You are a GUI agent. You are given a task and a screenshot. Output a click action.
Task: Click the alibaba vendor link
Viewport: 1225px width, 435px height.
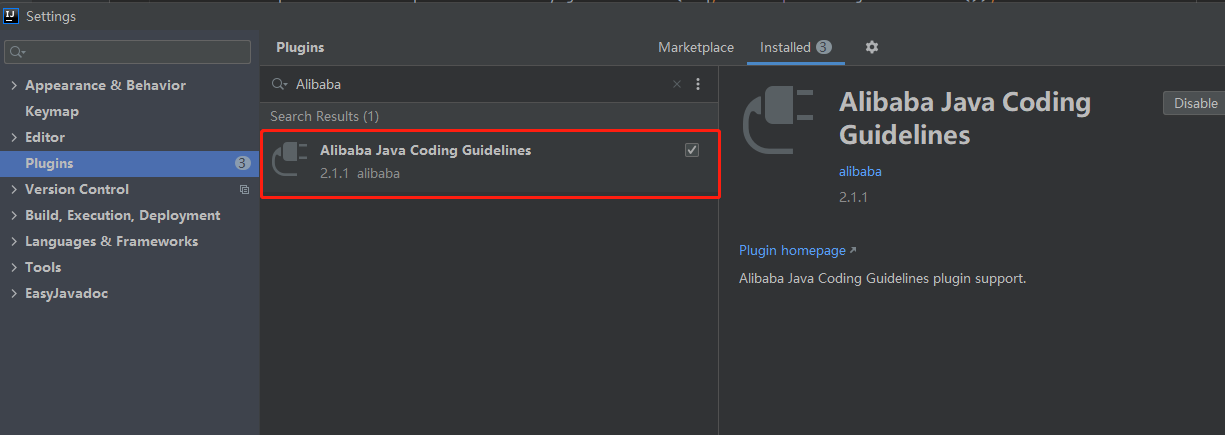pyautogui.click(x=860, y=171)
